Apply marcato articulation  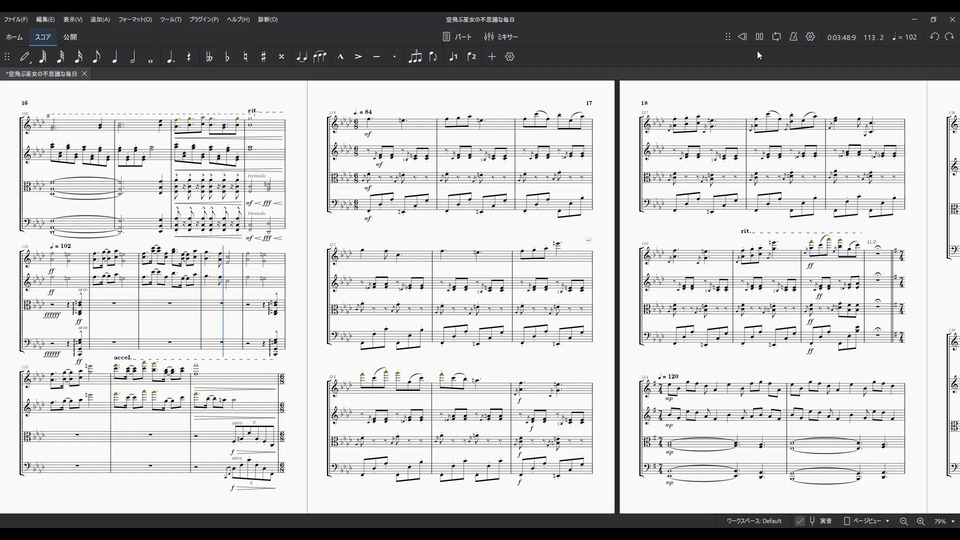pyautogui.click(x=340, y=56)
